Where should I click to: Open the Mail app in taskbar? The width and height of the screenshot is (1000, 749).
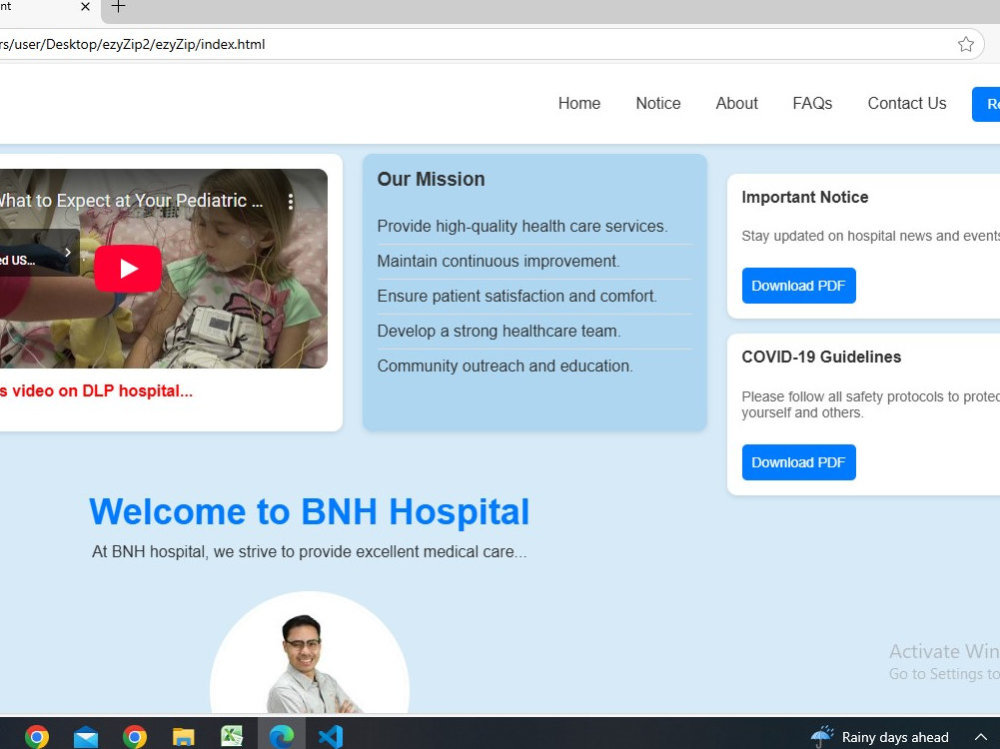point(85,736)
